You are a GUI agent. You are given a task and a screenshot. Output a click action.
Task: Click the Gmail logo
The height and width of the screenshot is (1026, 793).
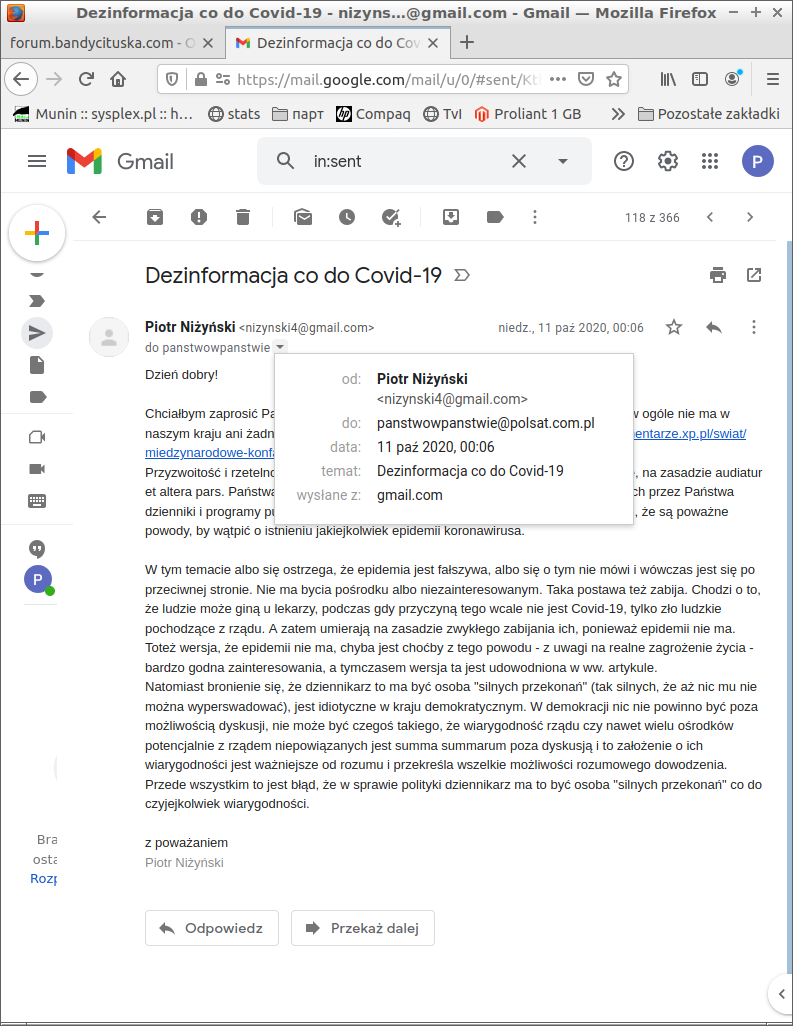click(120, 161)
